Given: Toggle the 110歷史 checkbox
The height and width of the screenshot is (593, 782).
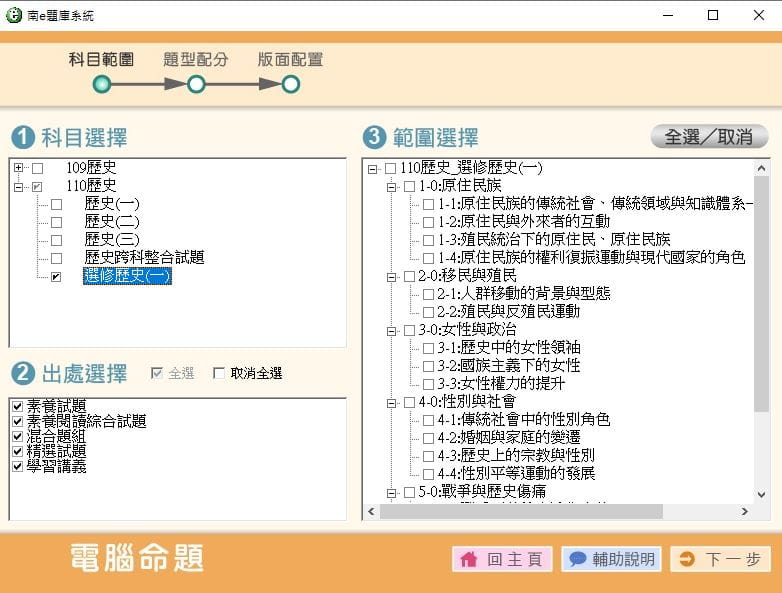Looking at the screenshot, I should coord(37,187).
